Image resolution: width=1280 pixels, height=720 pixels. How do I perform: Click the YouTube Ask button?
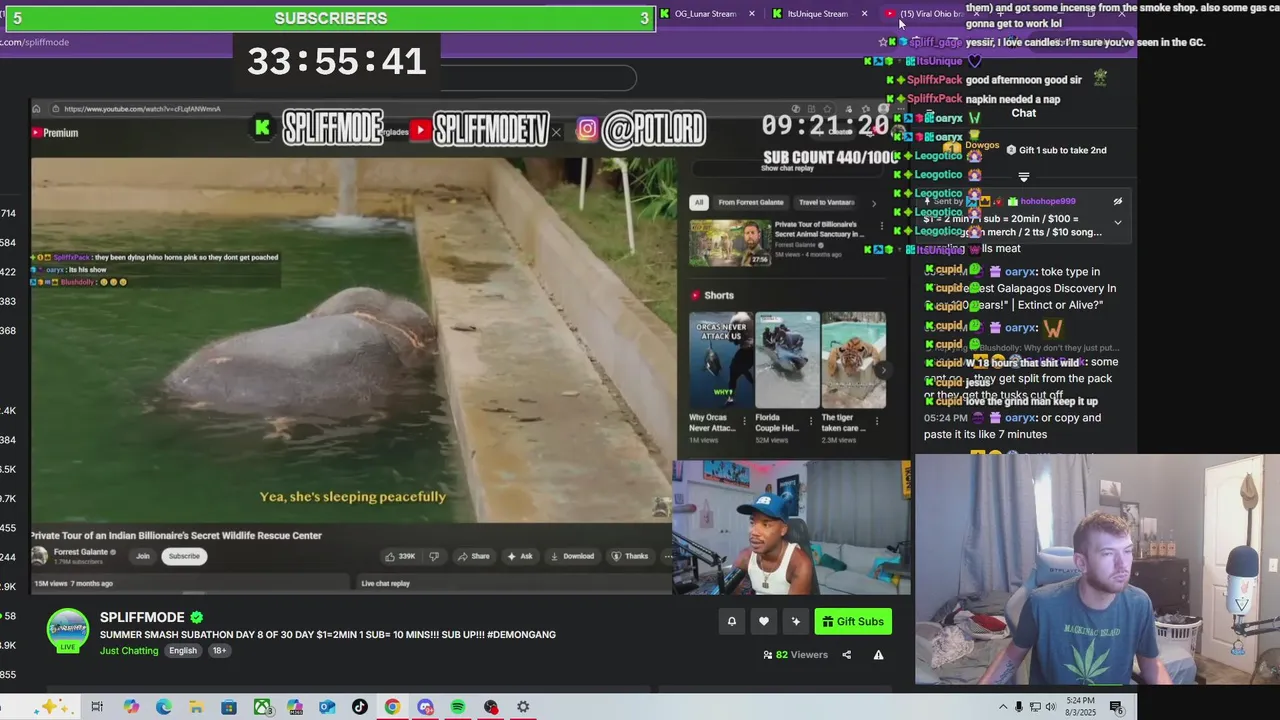point(520,556)
